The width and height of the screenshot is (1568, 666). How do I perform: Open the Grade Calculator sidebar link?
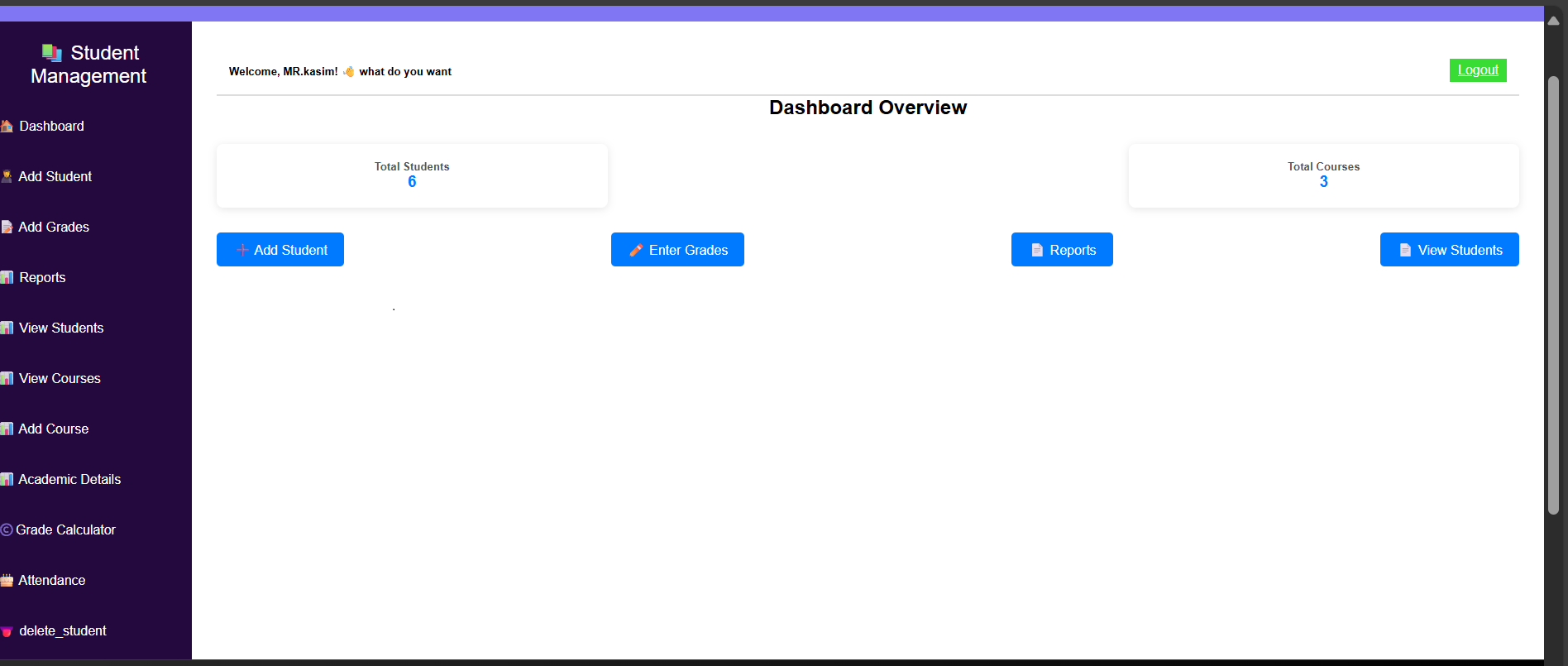click(65, 529)
